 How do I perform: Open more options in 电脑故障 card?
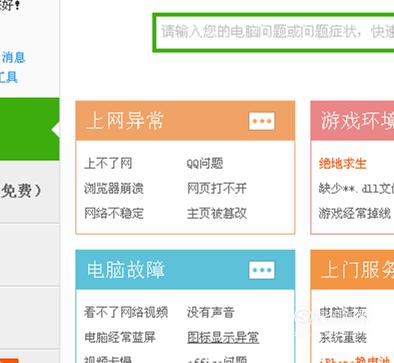pyautogui.click(x=262, y=270)
